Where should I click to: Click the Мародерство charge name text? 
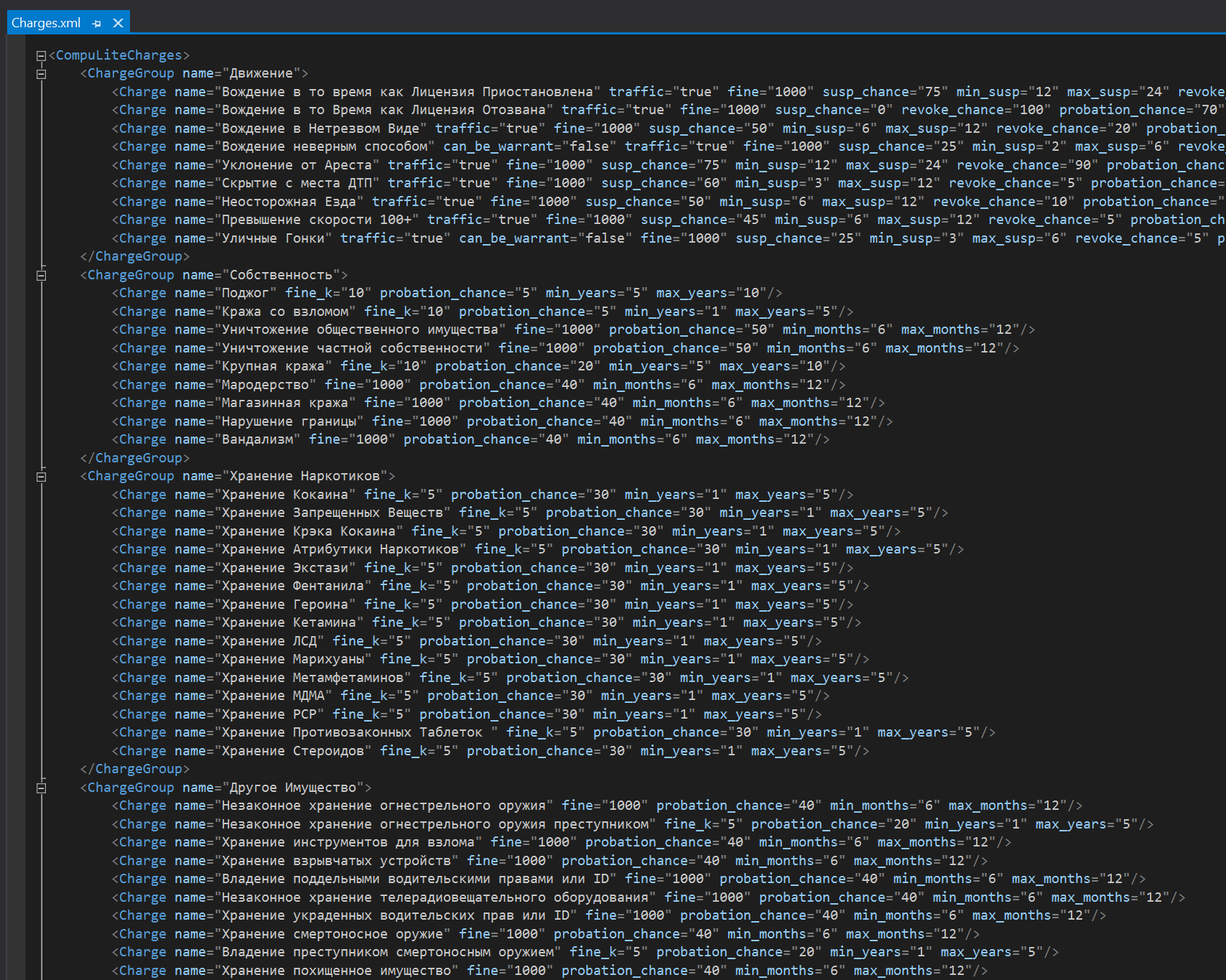[x=265, y=385]
